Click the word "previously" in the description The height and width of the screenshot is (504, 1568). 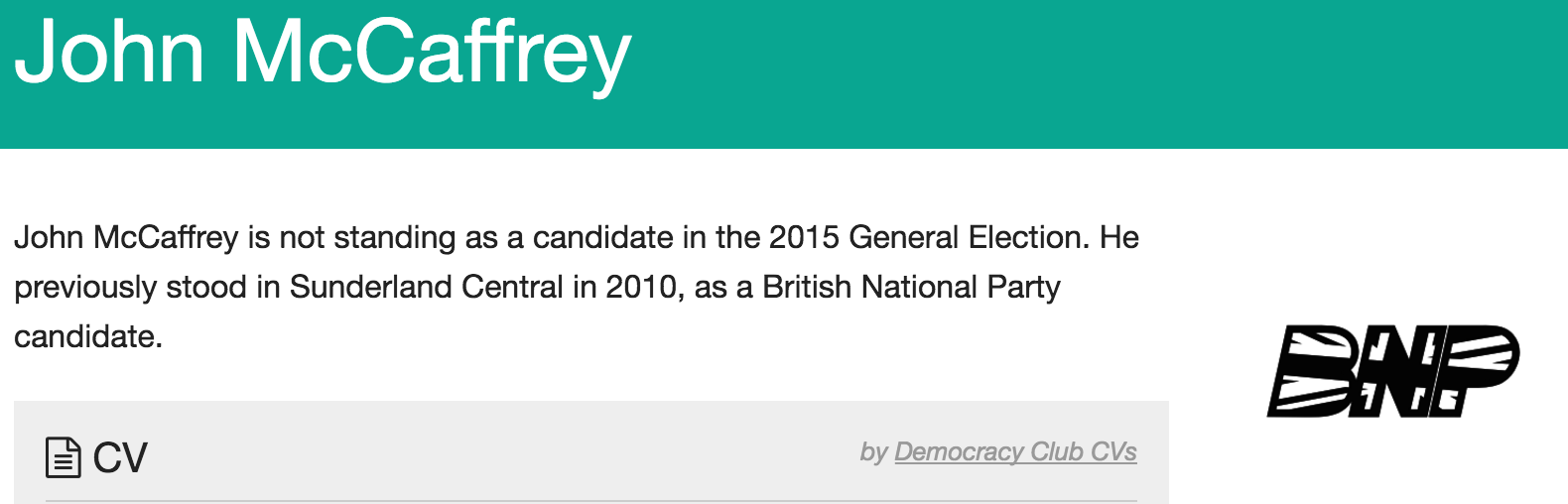click(x=85, y=287)
